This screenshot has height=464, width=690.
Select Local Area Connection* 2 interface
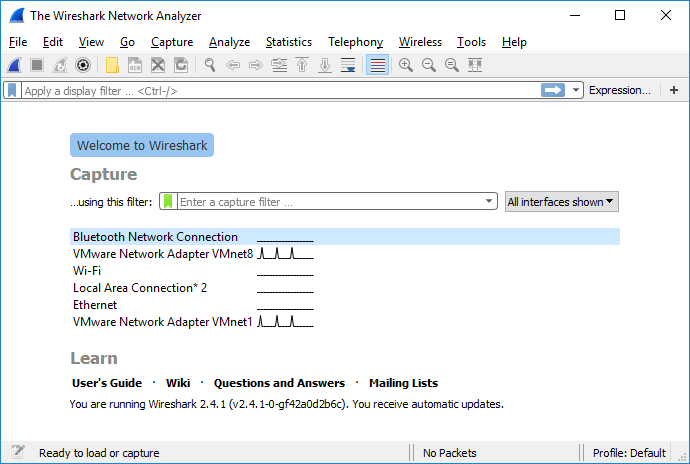click(345, 288)
